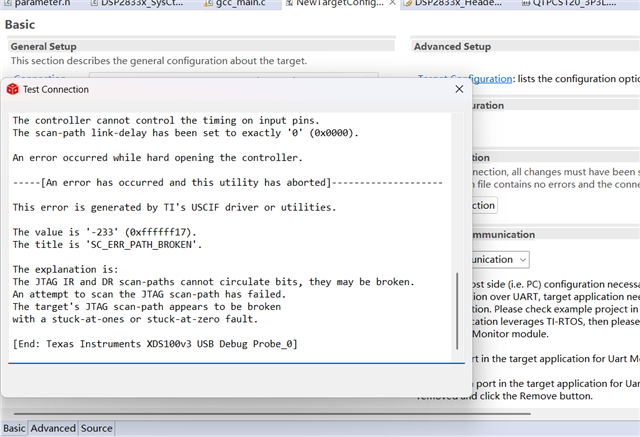Click 'An attempt to scan the JTAG scan-path has failed' line
The height and width of the screenshot is (437, 640).
[x=149, y=294]
